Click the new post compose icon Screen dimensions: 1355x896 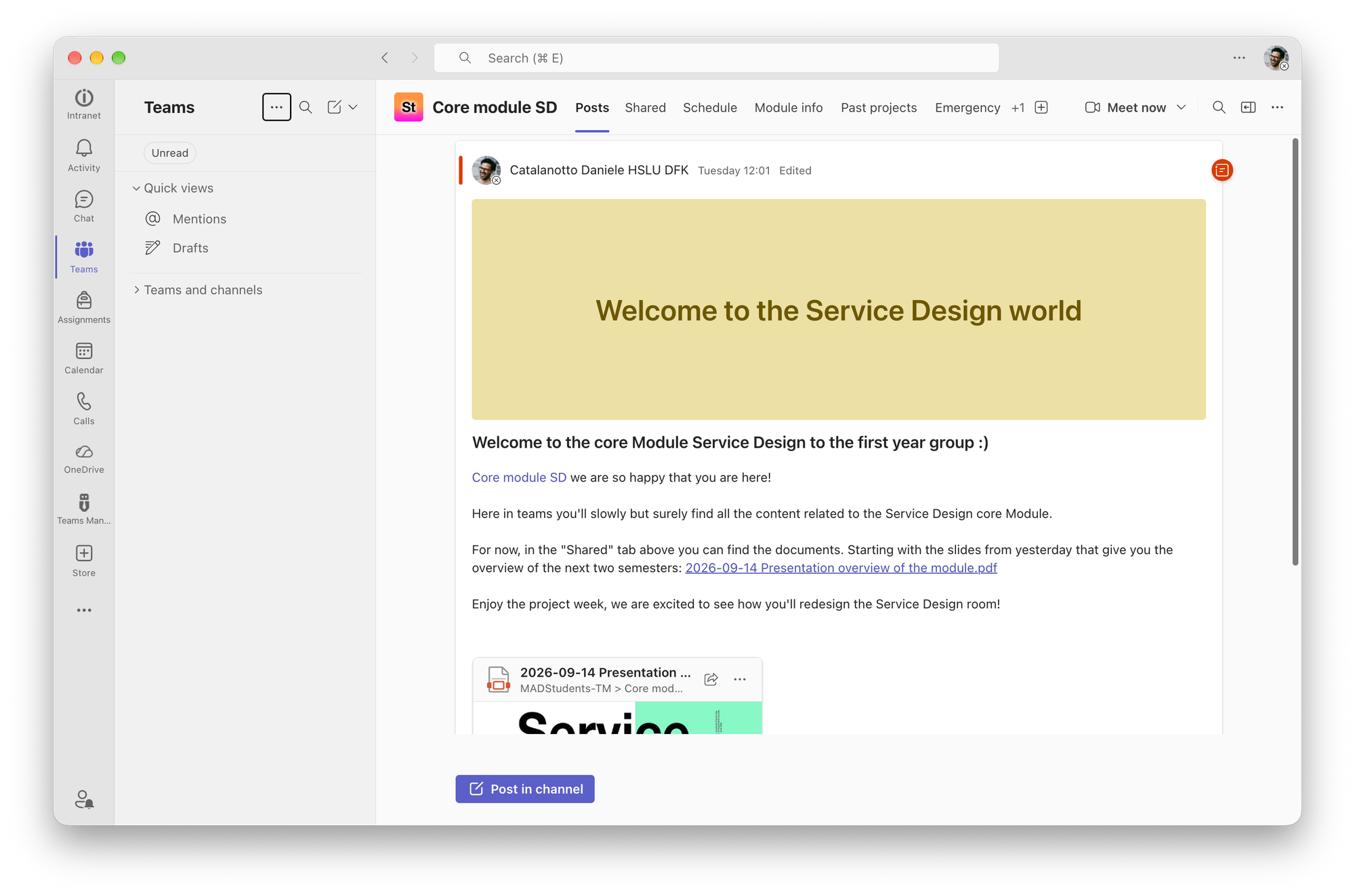coord(334,107)
